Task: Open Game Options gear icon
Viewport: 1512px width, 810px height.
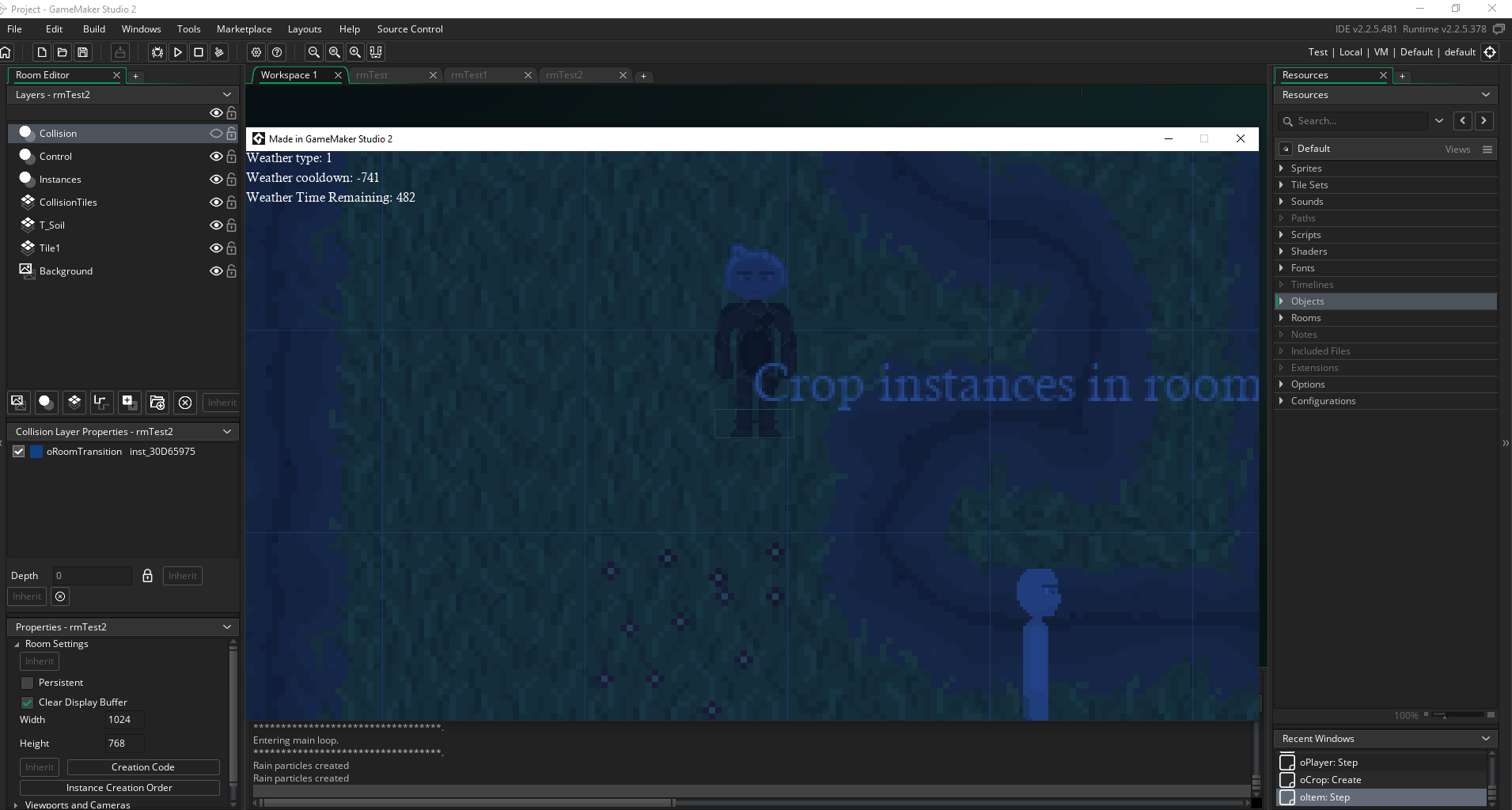Action: pyautogui.click(x=256, y=52)
